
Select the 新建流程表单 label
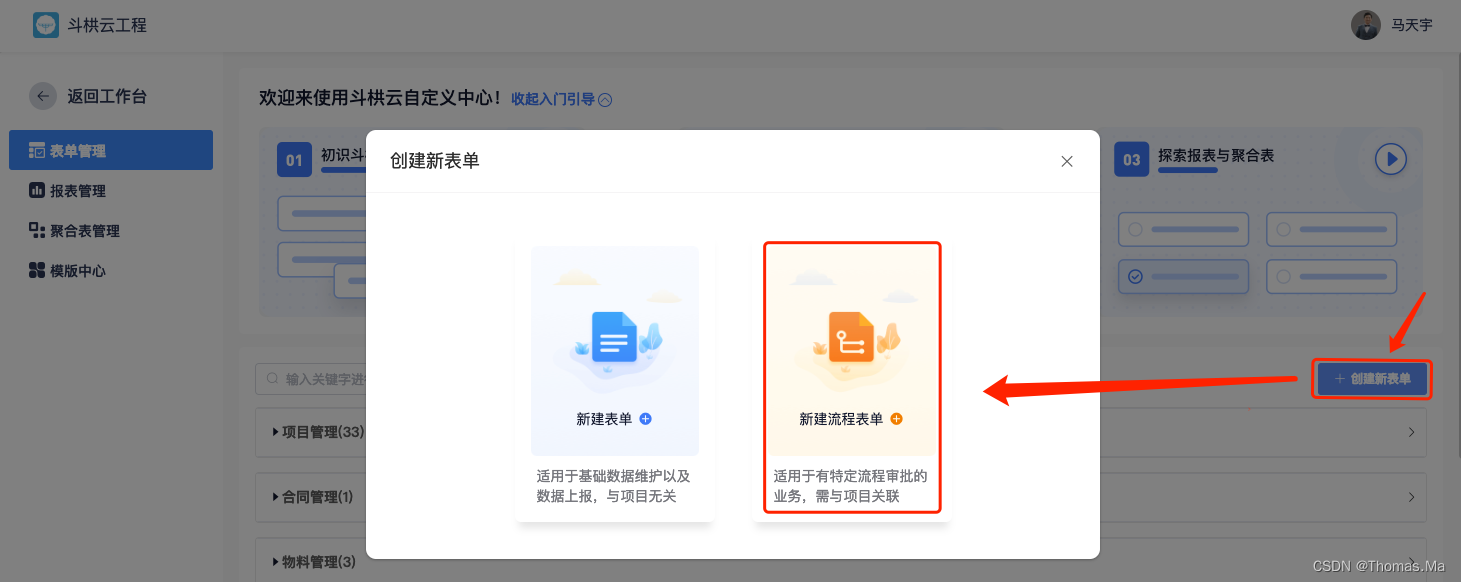coord(841,419)
